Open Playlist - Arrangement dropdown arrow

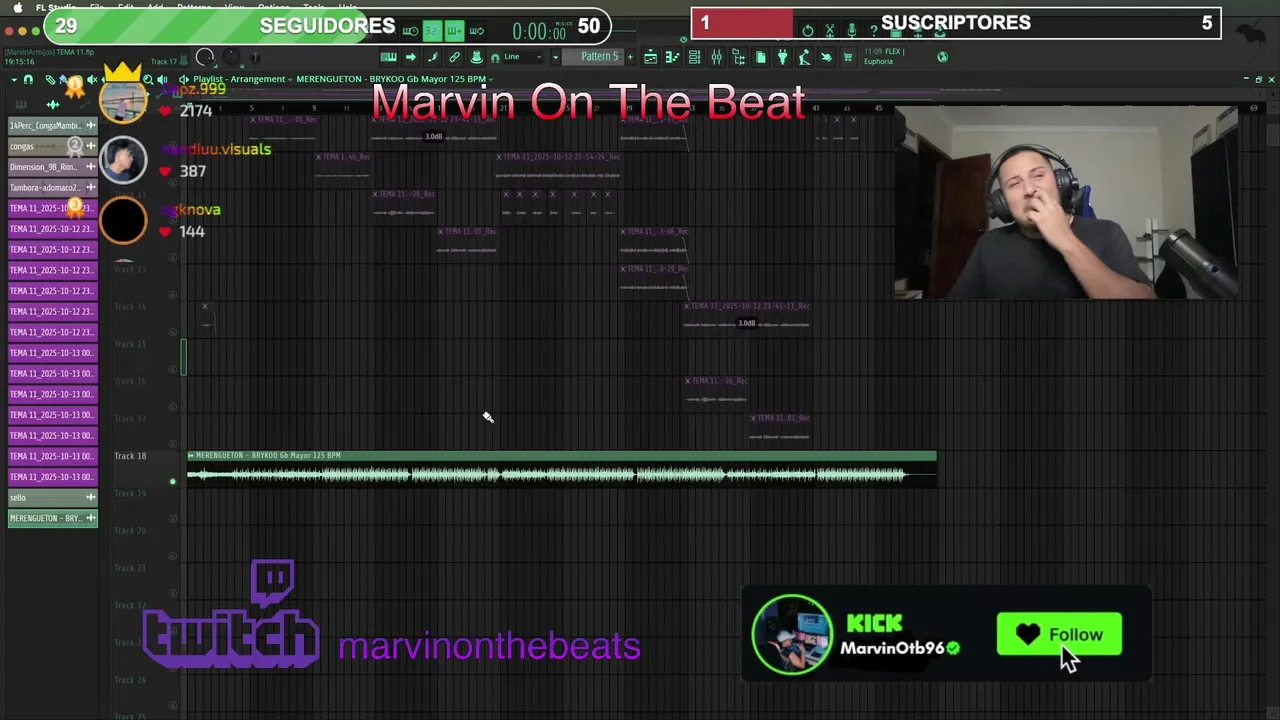290,79
